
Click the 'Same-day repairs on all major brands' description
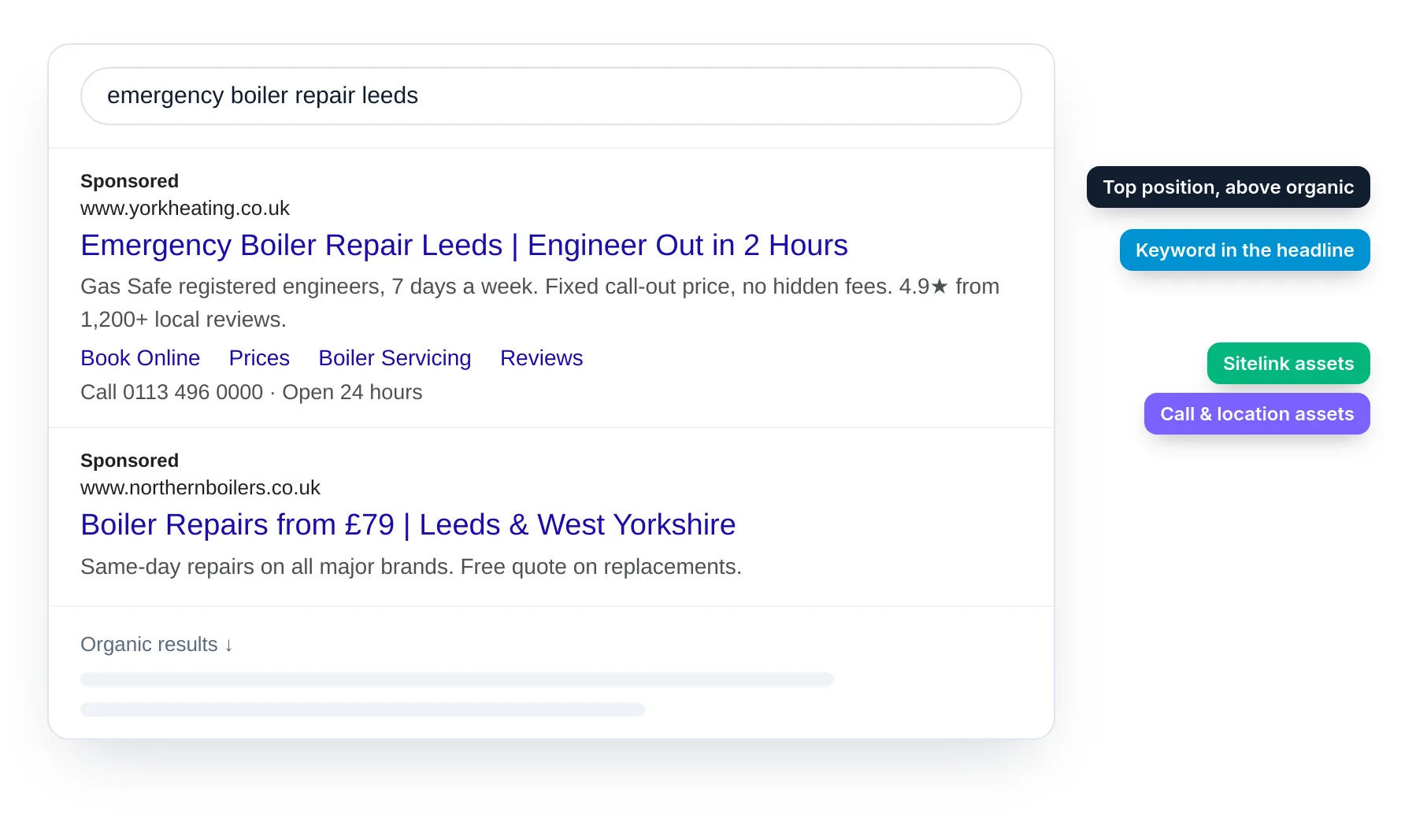point(411,567)
